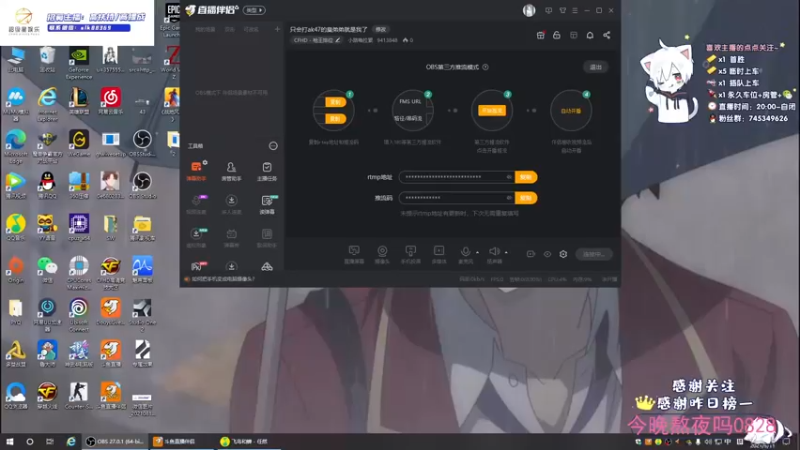Reveal the rtmp address with eye icon
The height and width of the screenshot is (450, 800).
[x=509, y=177]
